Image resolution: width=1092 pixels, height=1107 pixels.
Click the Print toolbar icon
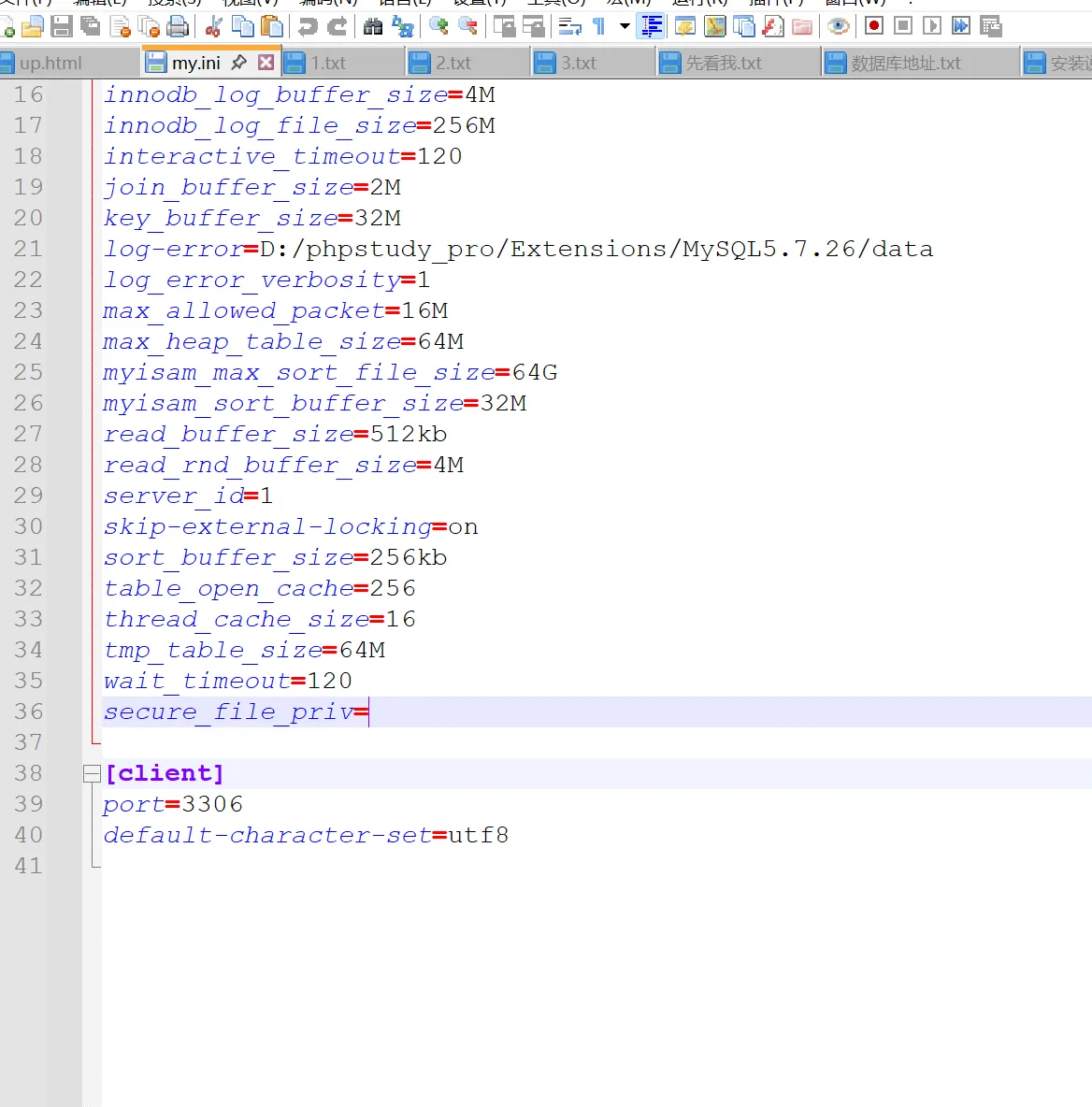178,26
